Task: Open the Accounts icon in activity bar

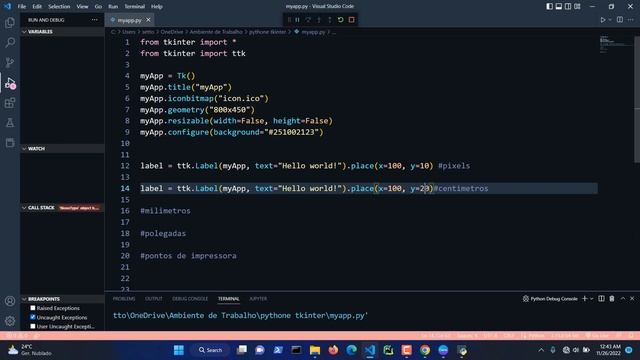Action: tap(10, 301)
